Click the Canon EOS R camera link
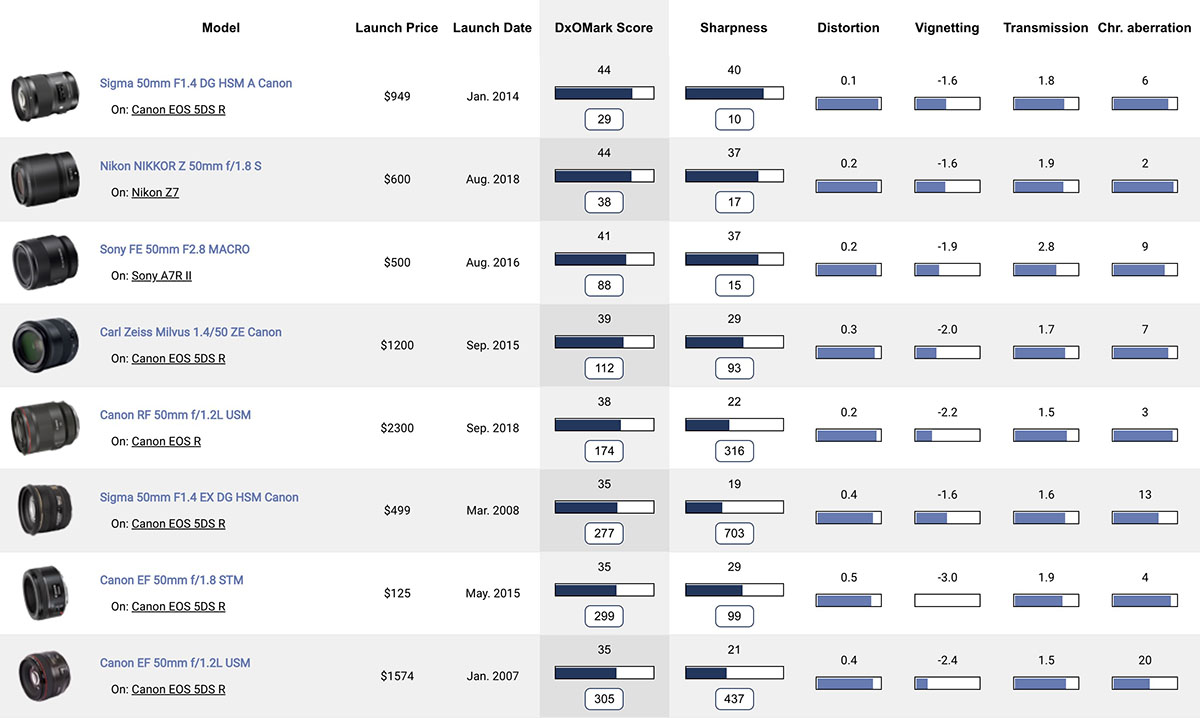The image size is (1200, 718). point(166,441)
